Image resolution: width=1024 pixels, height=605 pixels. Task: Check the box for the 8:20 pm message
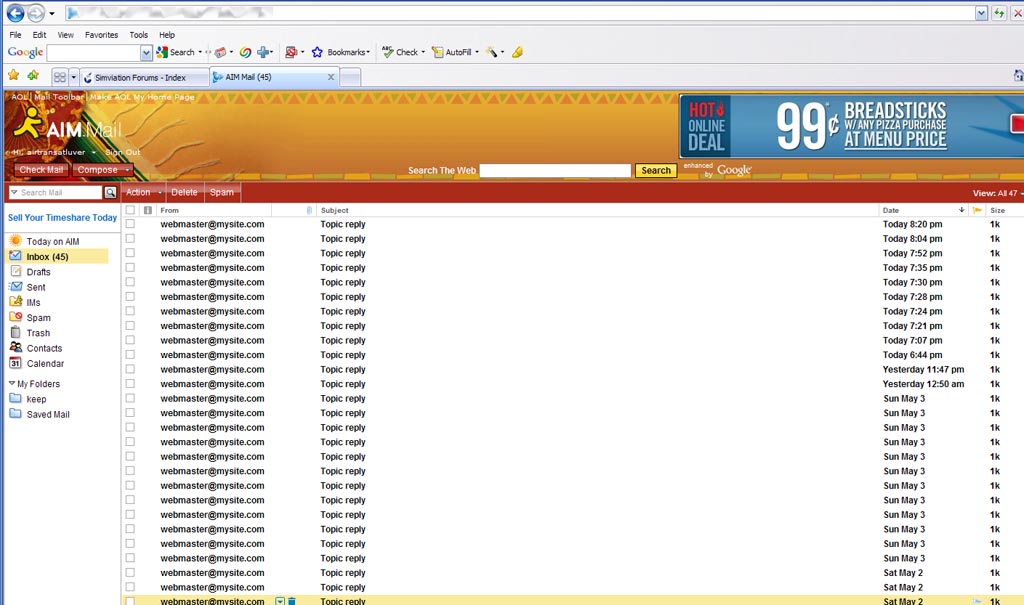130,224
